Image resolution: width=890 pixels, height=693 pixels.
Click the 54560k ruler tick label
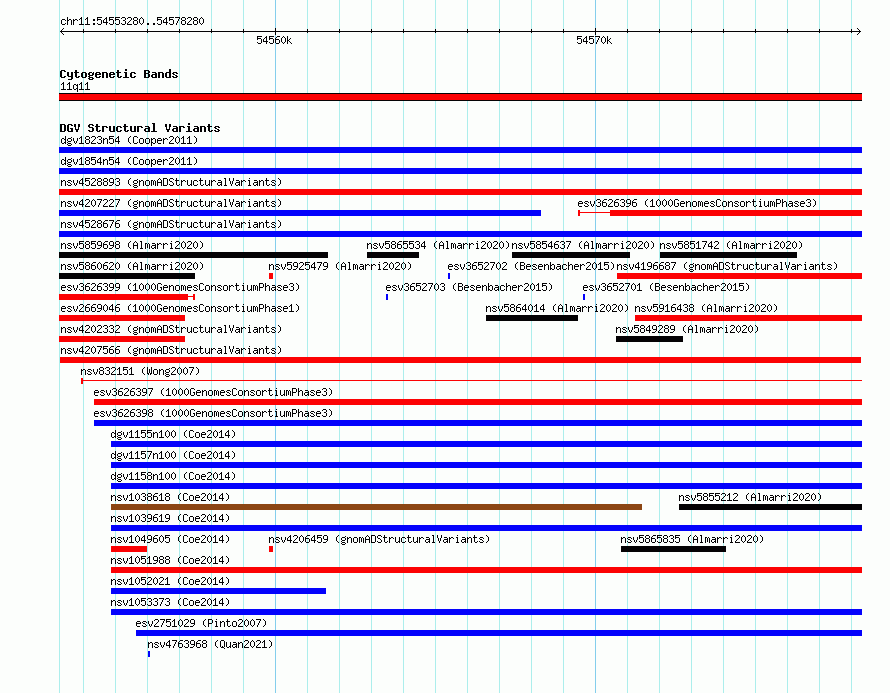click(x=274, y=40)
